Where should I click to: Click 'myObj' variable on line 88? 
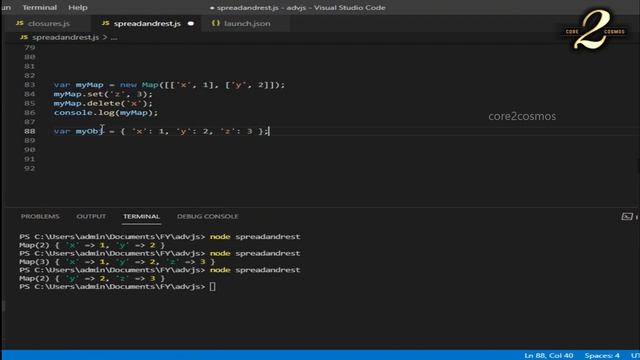tap(89, 131)
